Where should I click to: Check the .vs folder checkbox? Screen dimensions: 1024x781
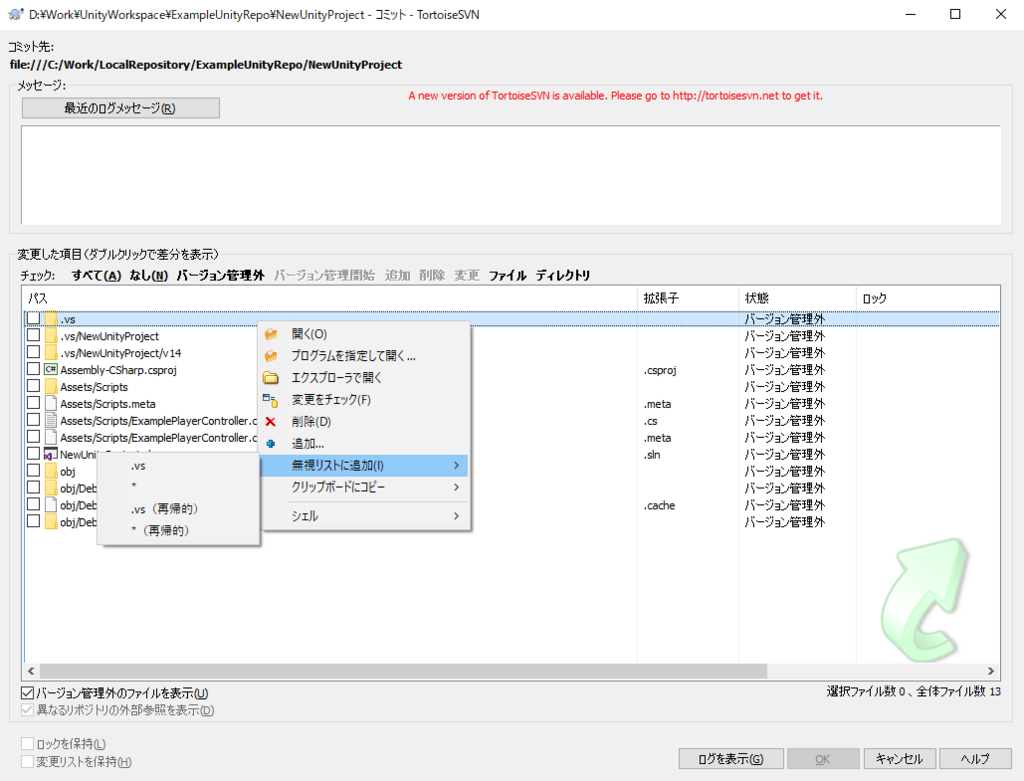click(x=33, y=318)
